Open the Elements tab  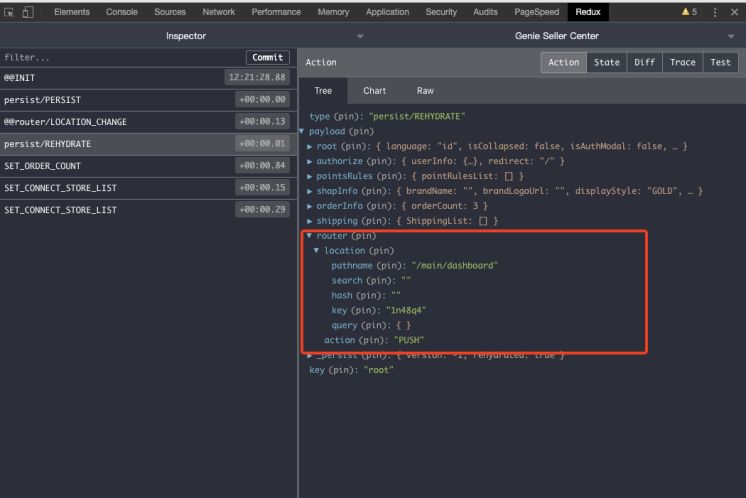pyautogui.click(x=72, y=12)
